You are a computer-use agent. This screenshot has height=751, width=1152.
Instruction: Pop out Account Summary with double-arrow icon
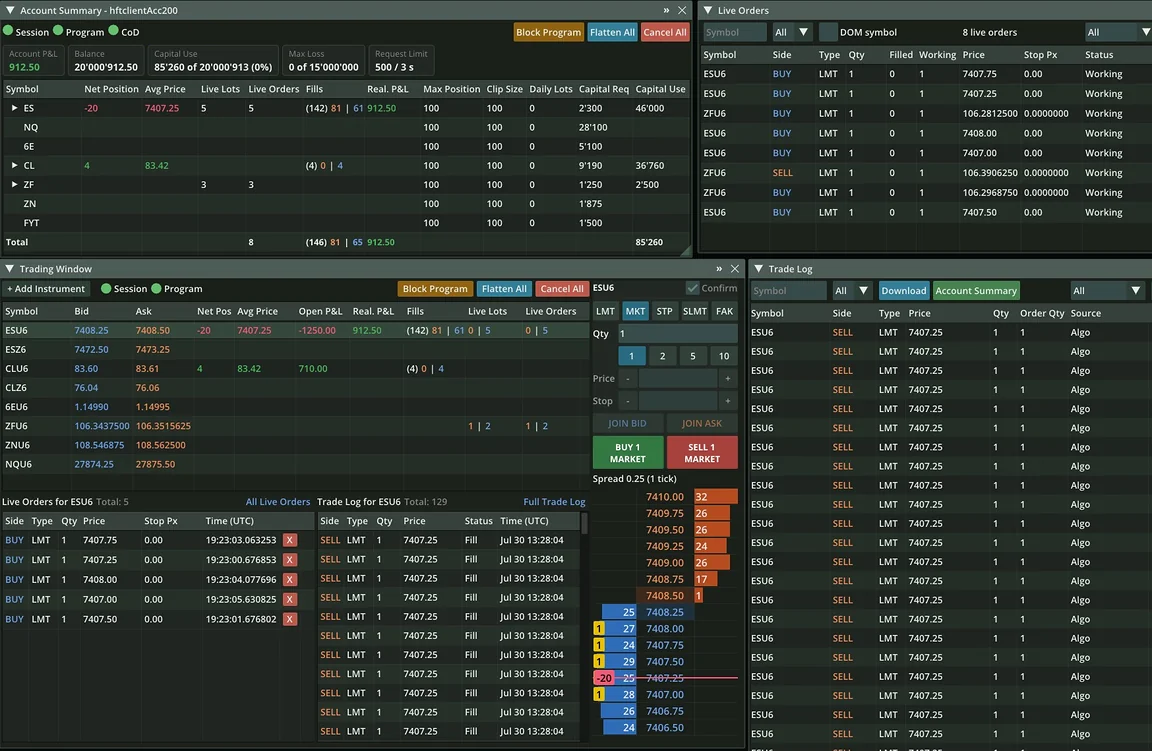coord(666,10)
